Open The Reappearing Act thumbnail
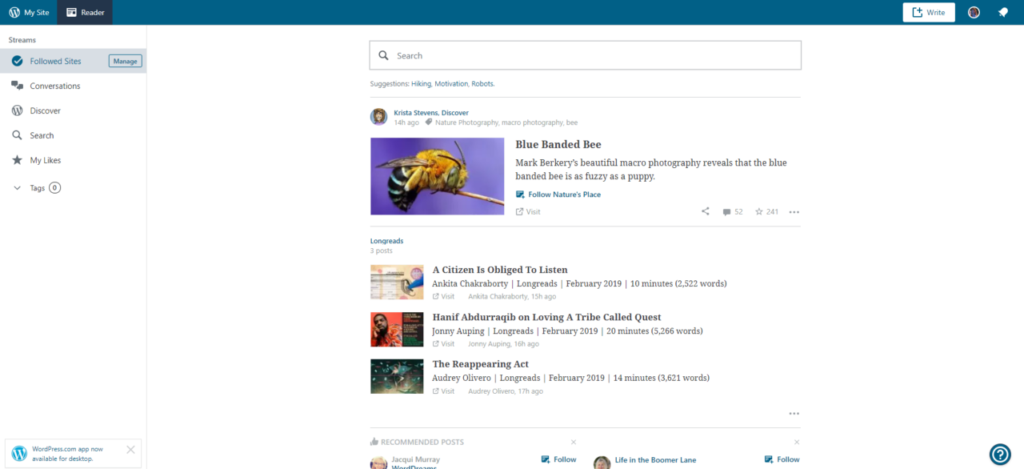This screenshot has height=469, width=1024. tap(397, 376)
